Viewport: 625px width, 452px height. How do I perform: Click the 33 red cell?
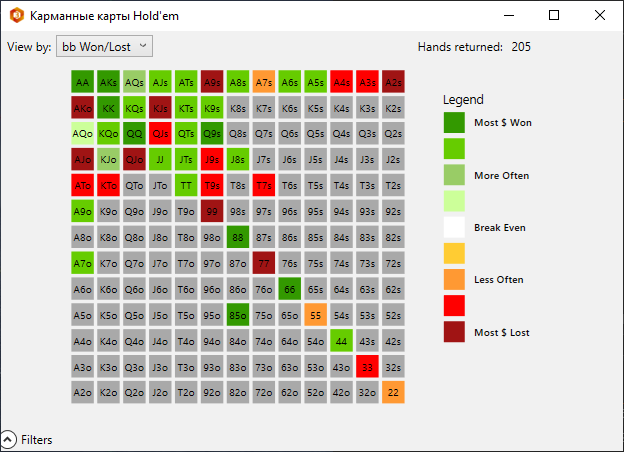[368, 367]
